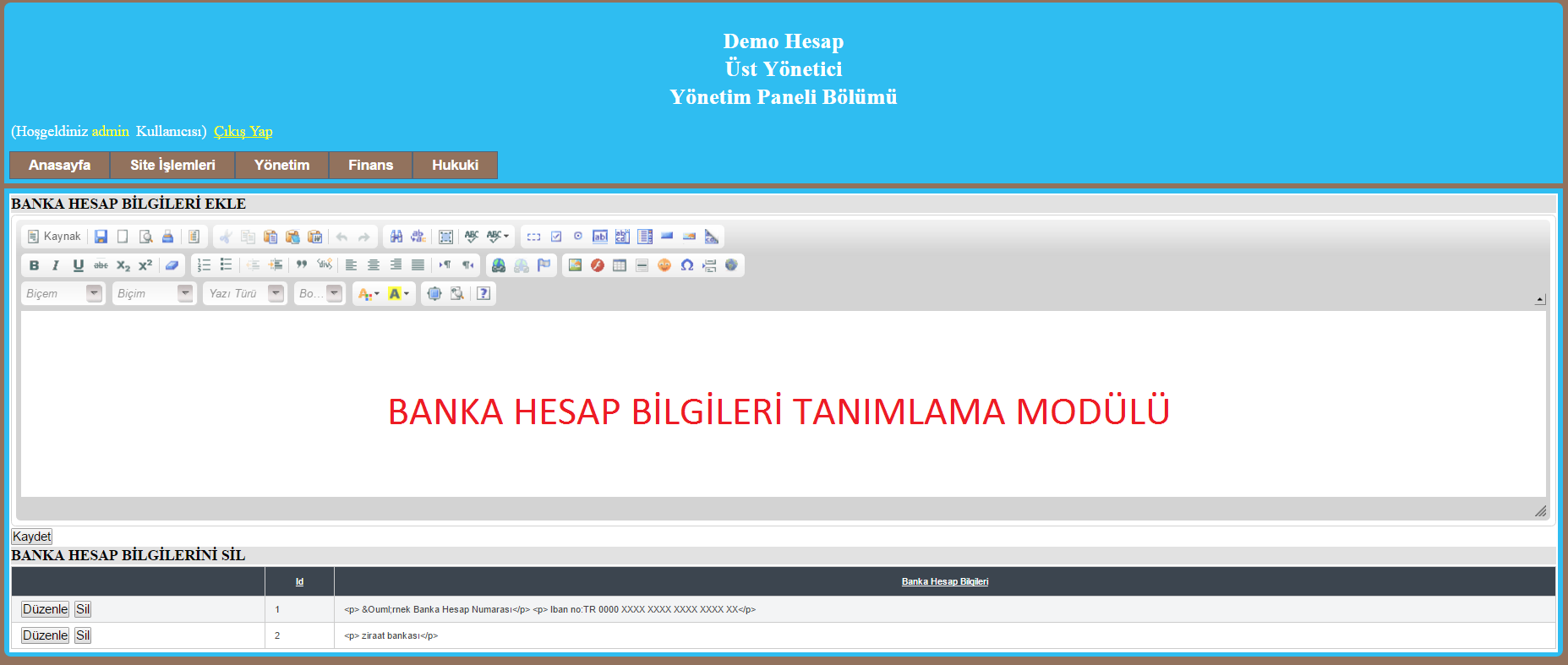Open the text background color picker
Viewport: 1568px width, 665px height.
click(398, 293)
